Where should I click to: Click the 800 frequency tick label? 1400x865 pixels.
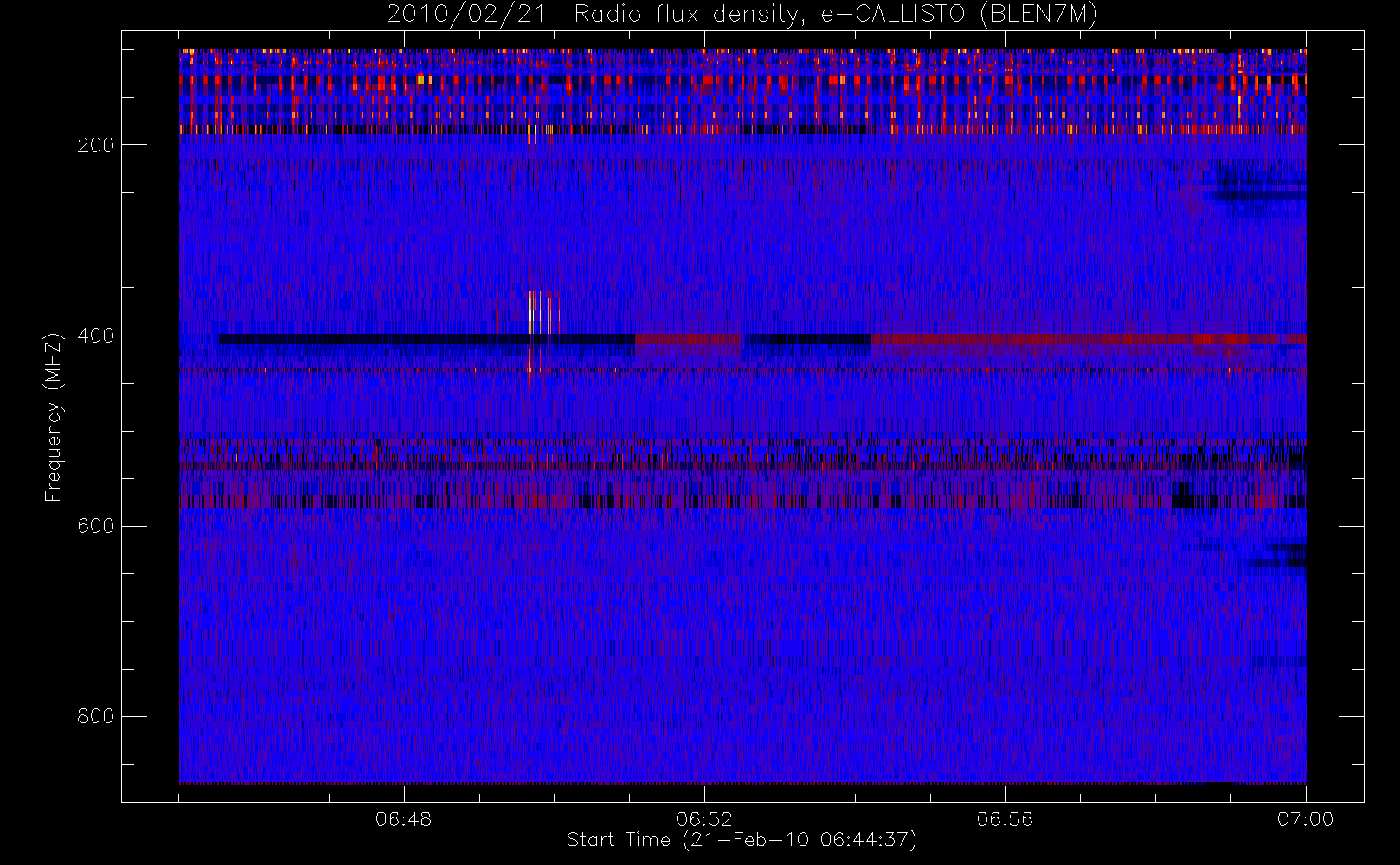pos(95,716)
